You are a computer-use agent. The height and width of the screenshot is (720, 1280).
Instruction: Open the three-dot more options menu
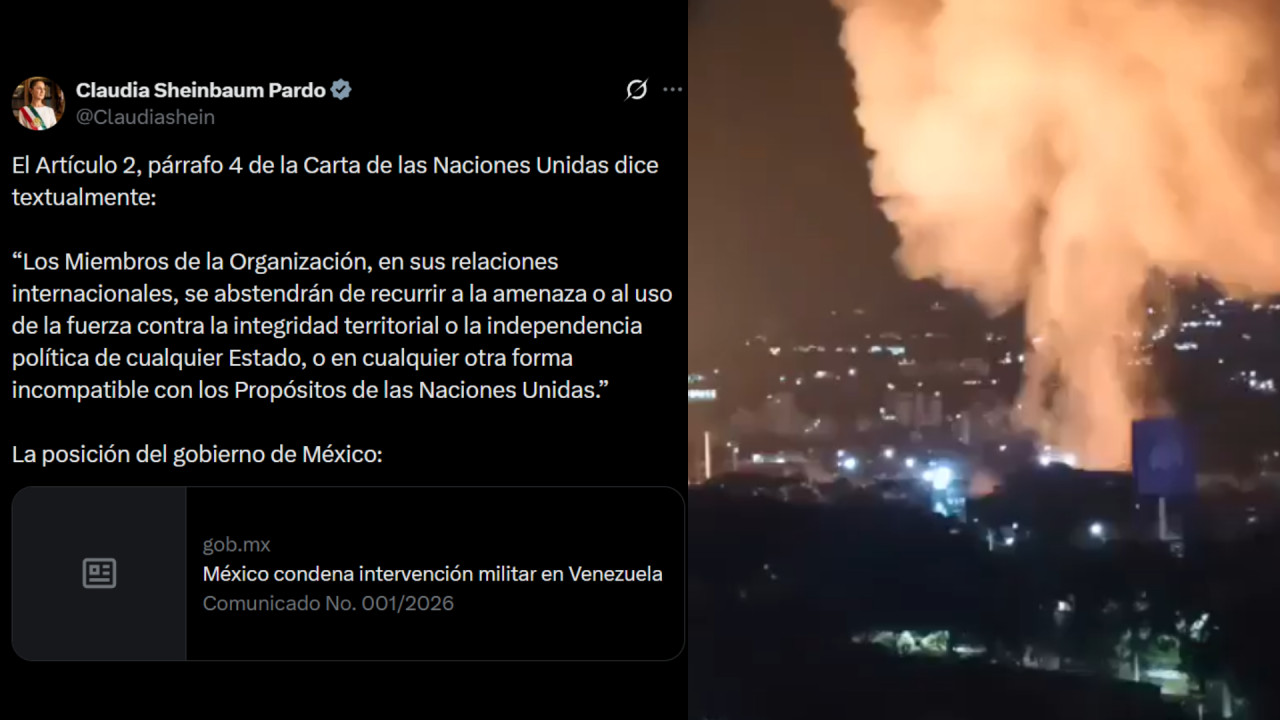click(673, 90)
